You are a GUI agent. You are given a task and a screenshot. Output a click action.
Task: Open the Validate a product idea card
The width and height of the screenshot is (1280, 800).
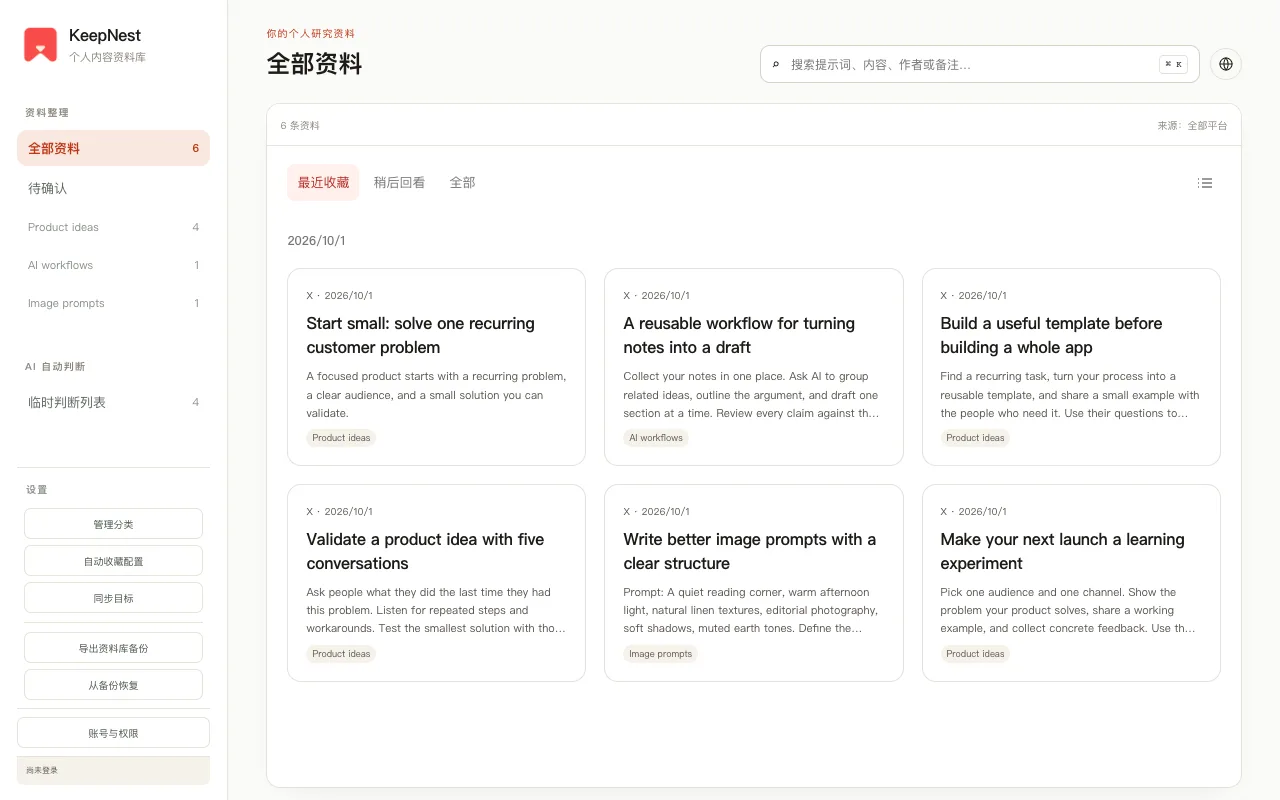[436, 583]
